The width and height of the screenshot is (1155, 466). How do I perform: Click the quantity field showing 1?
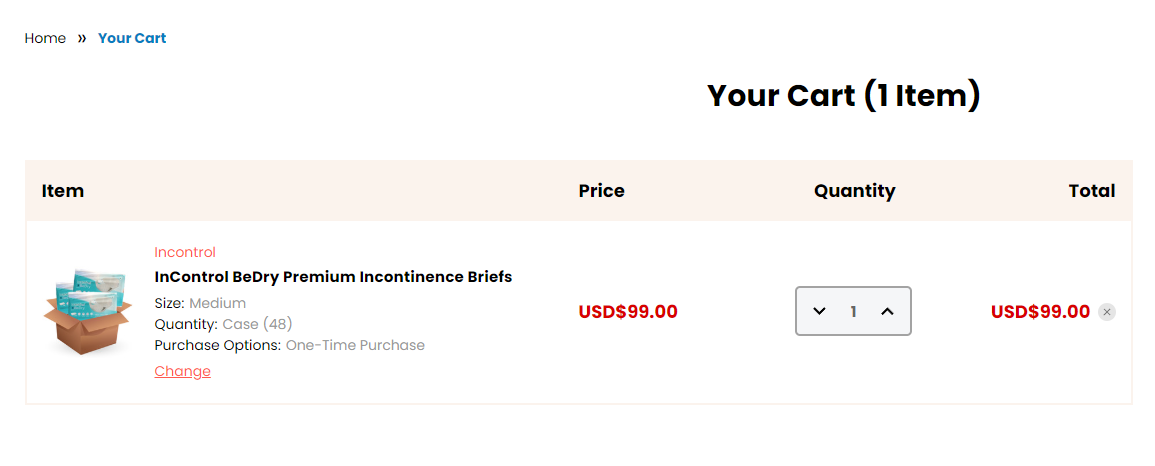pyautogui.click(x=853, y=311)
